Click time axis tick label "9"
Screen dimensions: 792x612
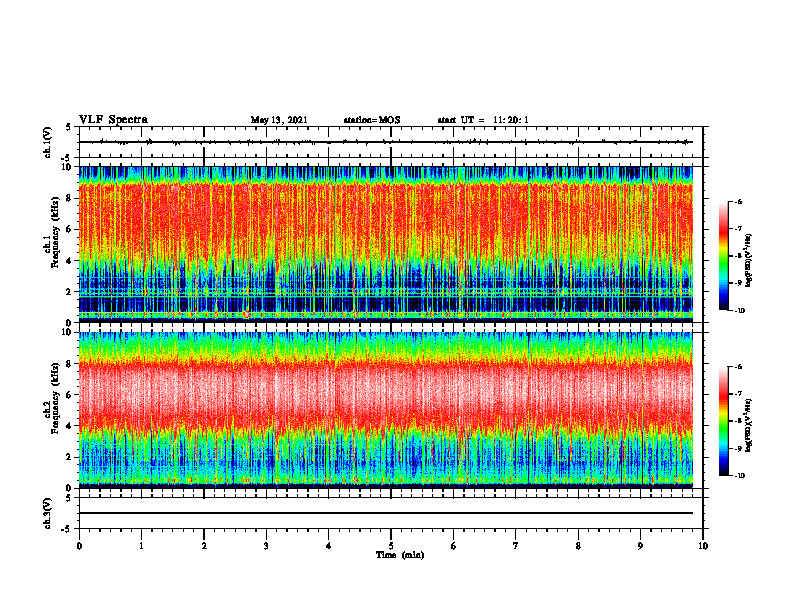click(640, 546)
